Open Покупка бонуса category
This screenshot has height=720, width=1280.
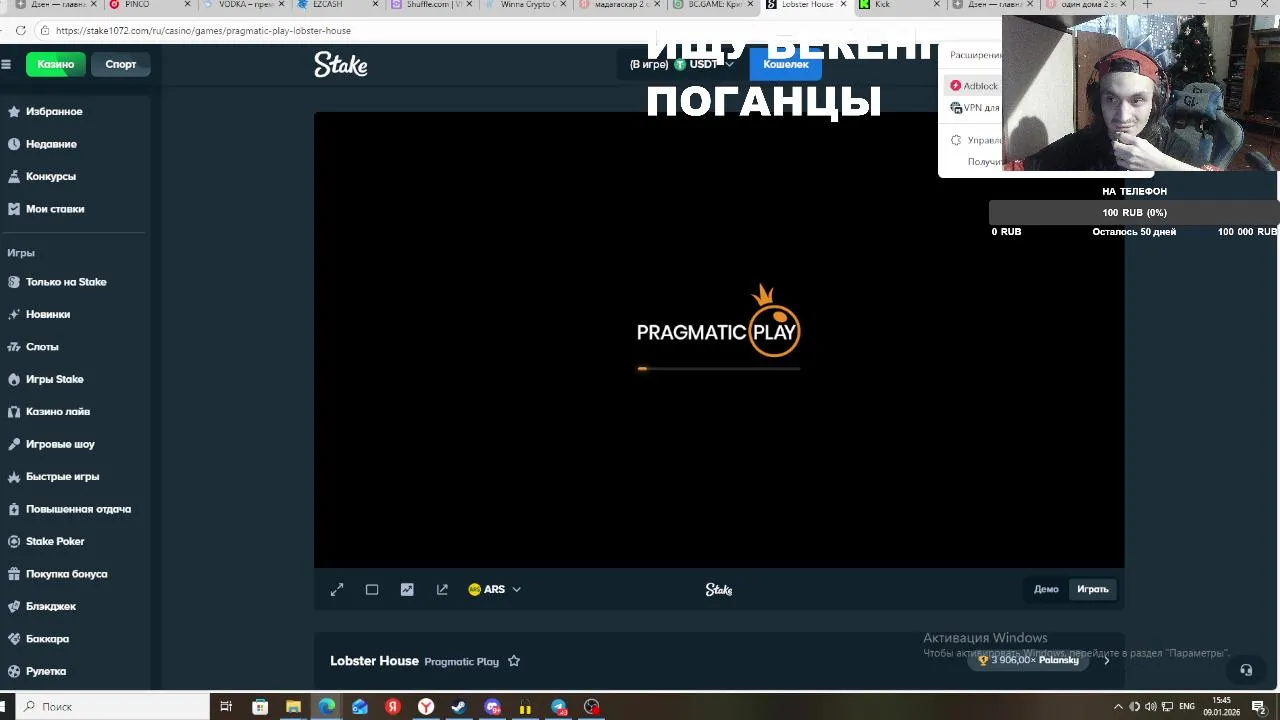point(66,574)
